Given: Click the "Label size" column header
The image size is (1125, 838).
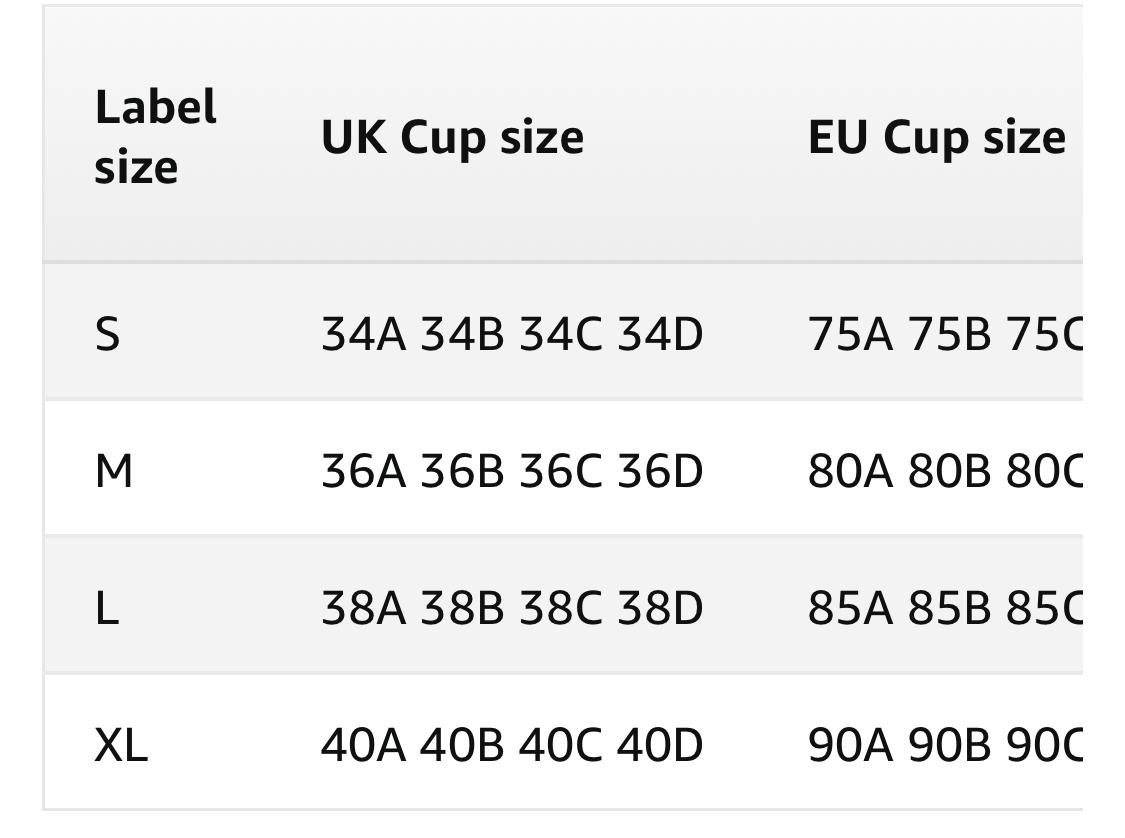Looking at the screenshot, I should click(x=155, y=137).
